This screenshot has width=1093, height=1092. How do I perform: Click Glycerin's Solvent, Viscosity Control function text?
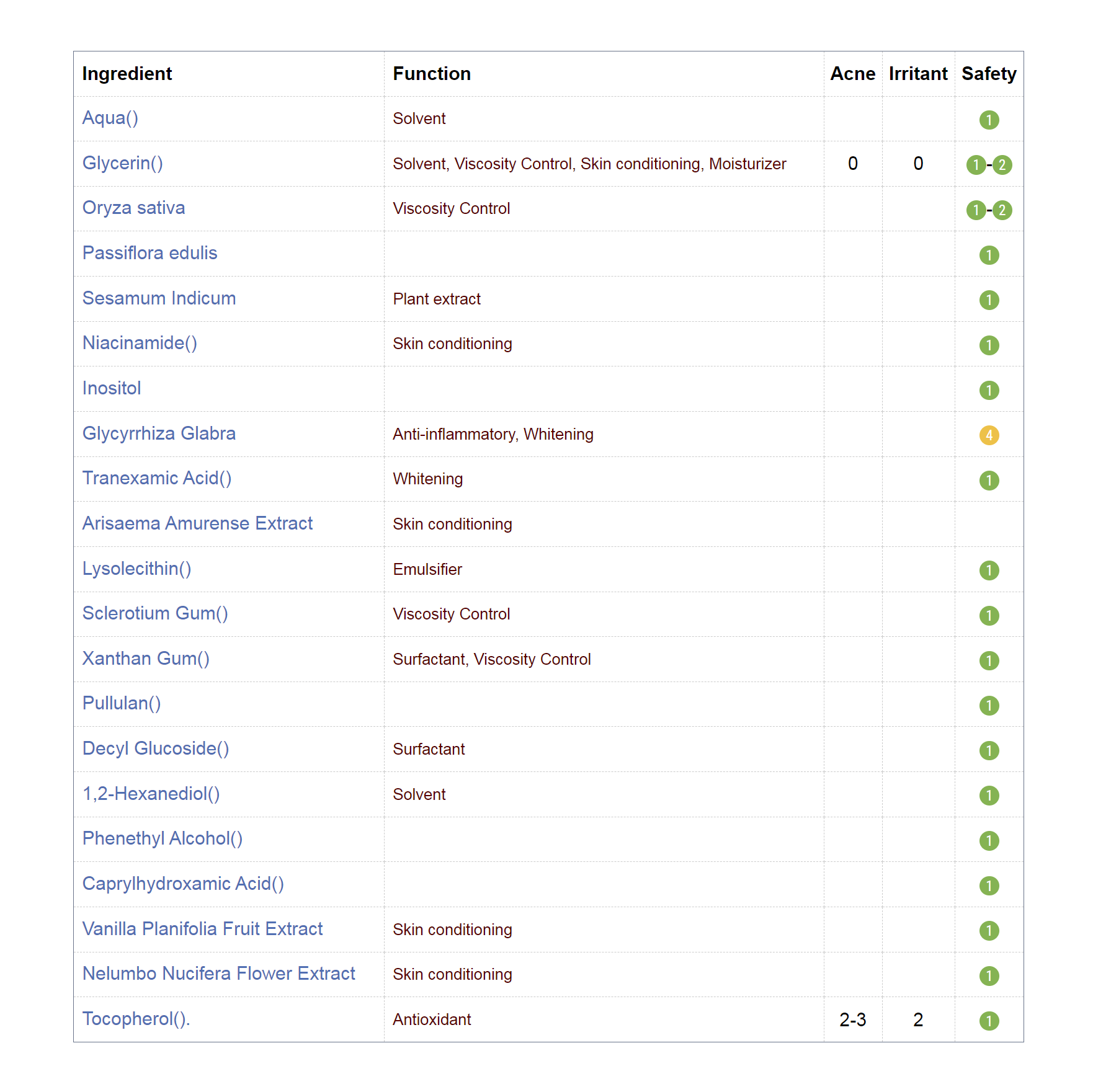pyautogui.click(x=590, y=164)
